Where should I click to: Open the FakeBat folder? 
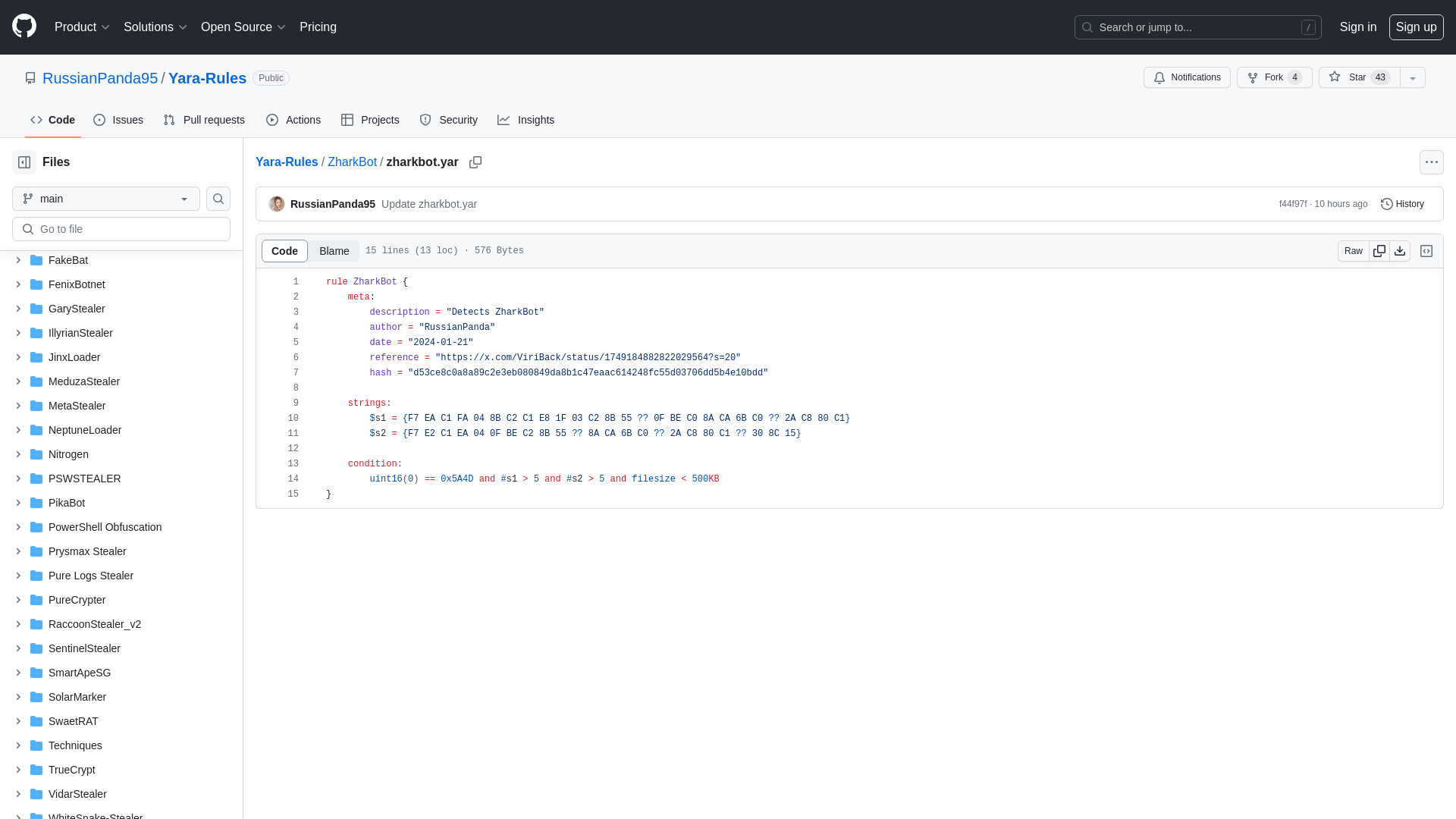68,260
